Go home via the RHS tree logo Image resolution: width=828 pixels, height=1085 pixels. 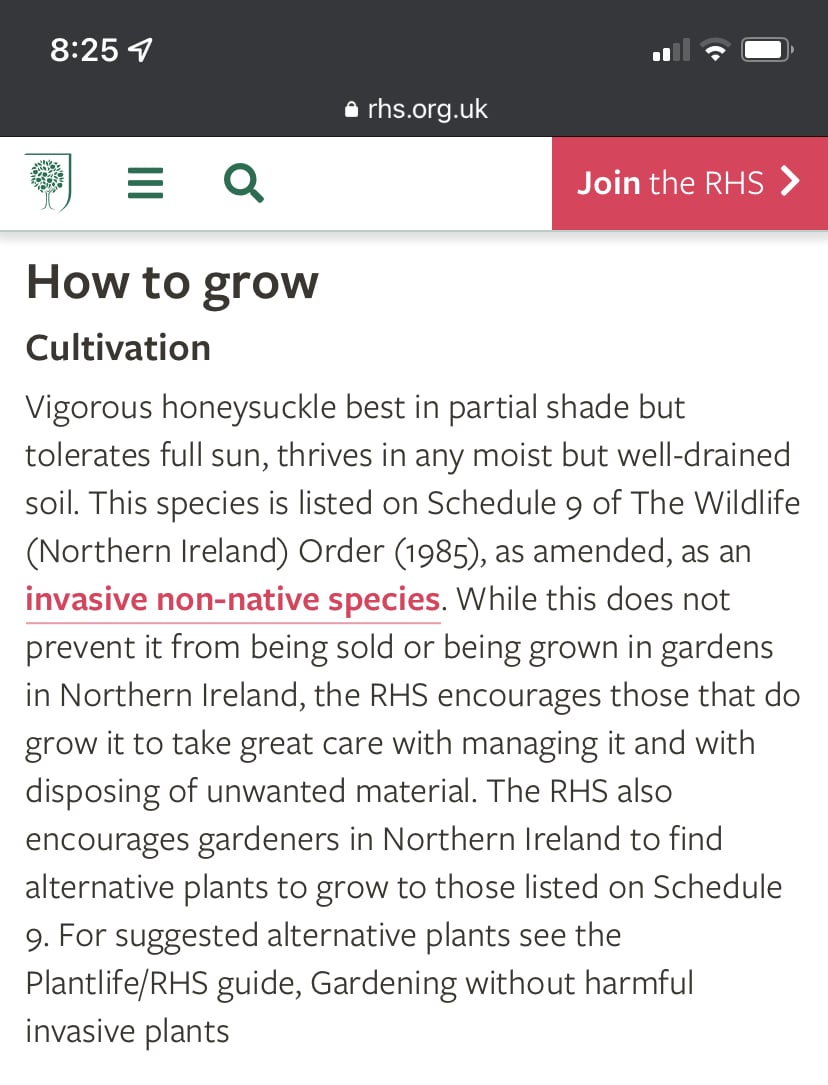[48, 183]
